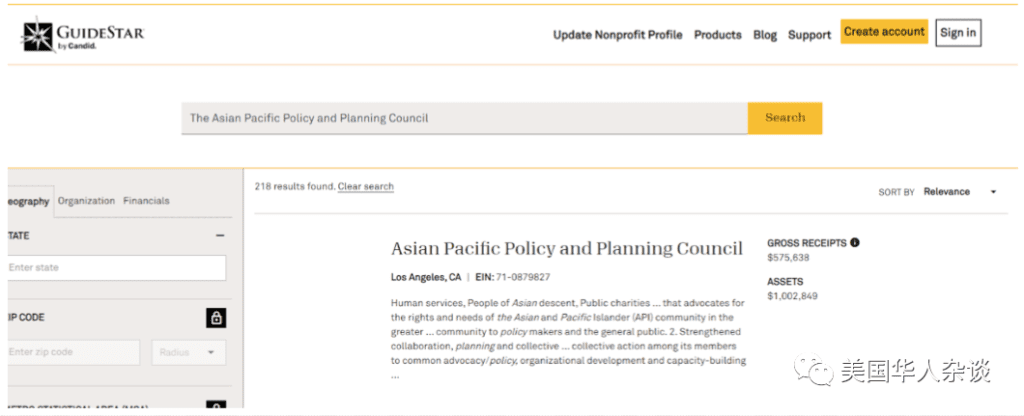Open the Radius dropdown

189,352
